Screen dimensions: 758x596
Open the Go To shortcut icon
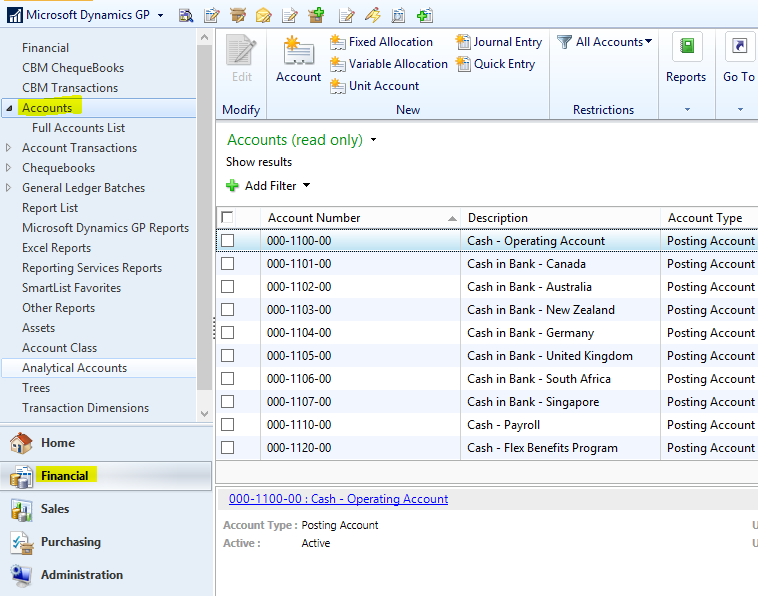739,46
